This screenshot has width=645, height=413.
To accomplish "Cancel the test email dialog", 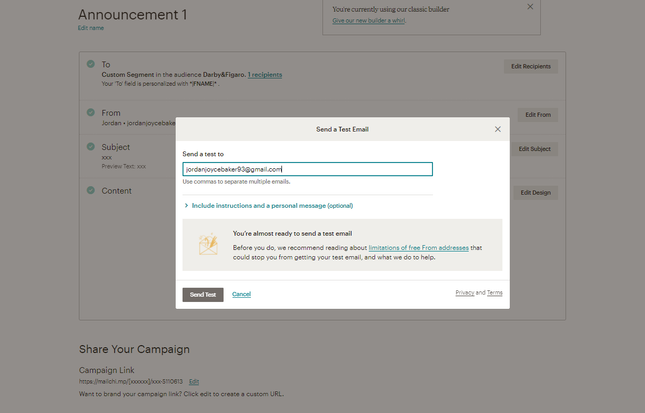I will click(241, 294).
